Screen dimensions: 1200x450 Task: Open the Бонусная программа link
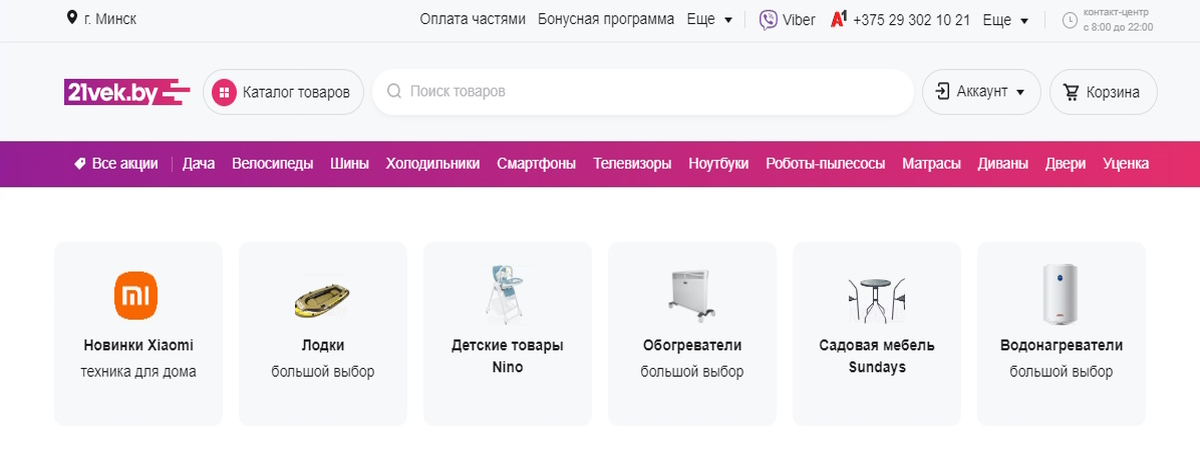(606, 20)
